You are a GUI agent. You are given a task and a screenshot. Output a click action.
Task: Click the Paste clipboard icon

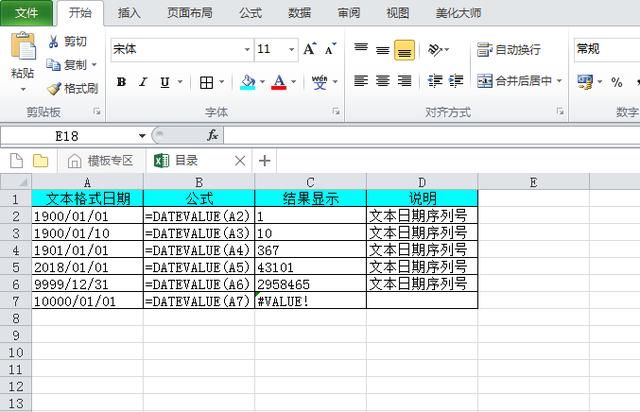click(x=22, y=46)
